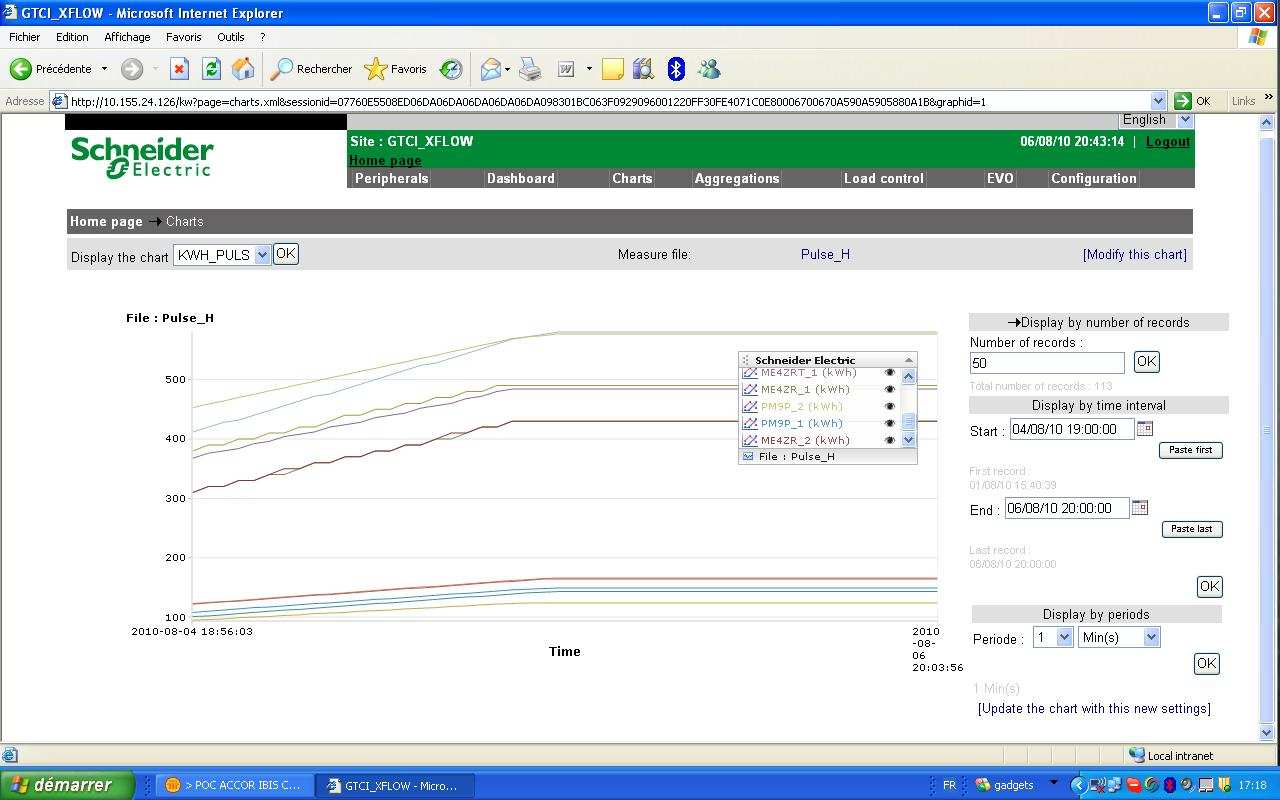Open the Mail envelope toolbar icon
Image resolution: width=1280 pixels, height=800 pixels.
point(490,69)
